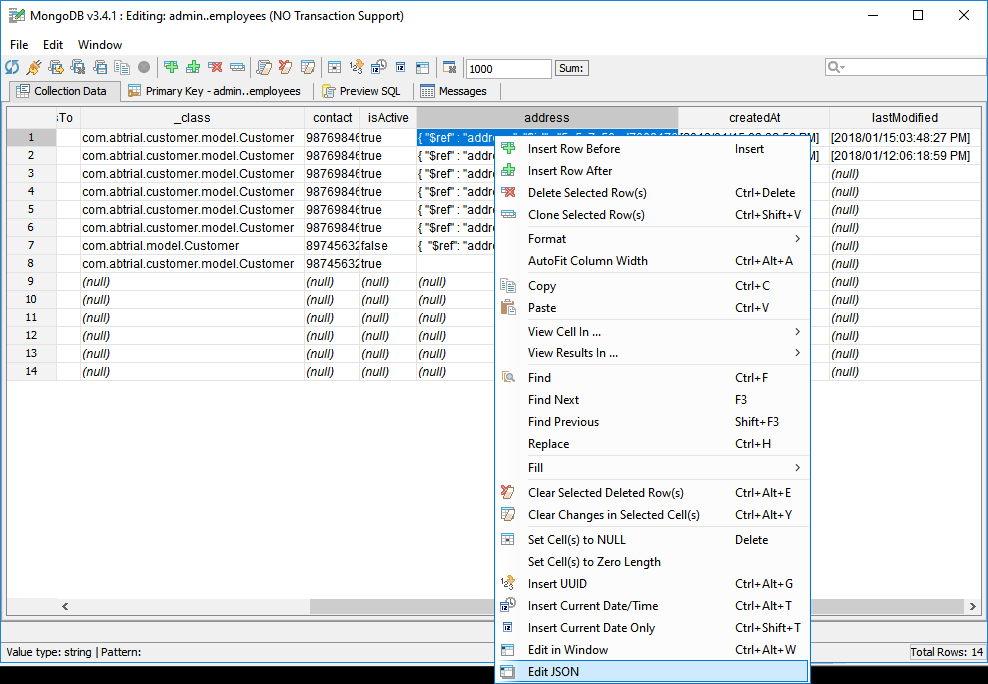Click the connection plug icon in the toolbar
The height and width of the screenshot is (684, 988).
(x=34, y=67)
